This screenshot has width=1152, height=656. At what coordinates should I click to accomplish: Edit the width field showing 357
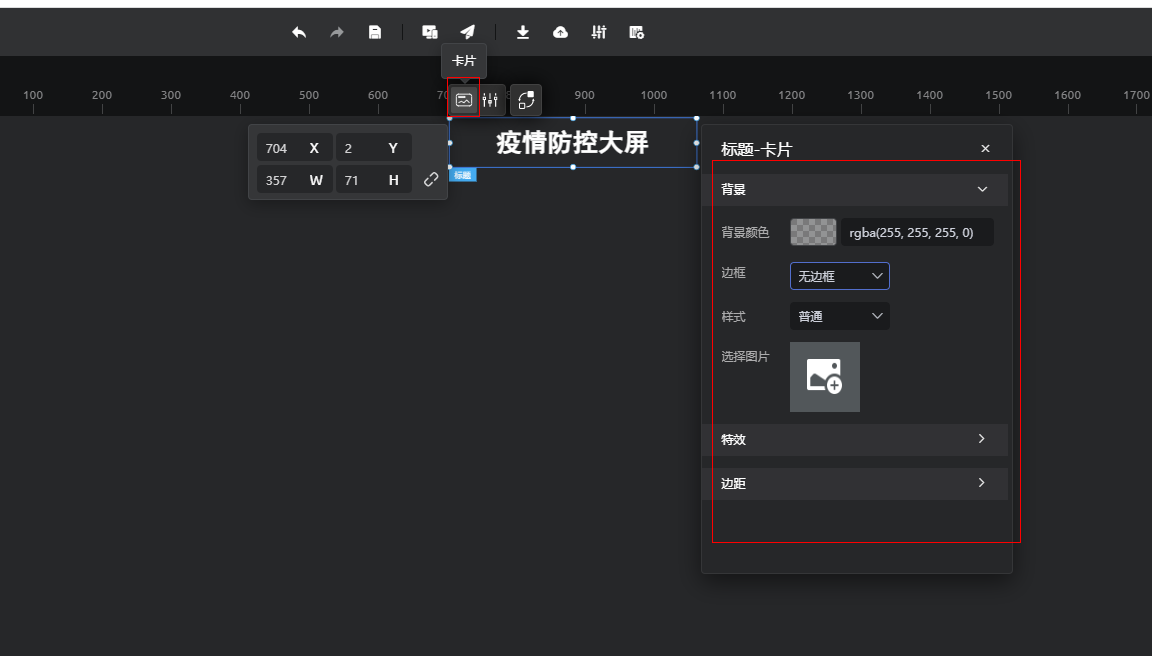point(295,180)
